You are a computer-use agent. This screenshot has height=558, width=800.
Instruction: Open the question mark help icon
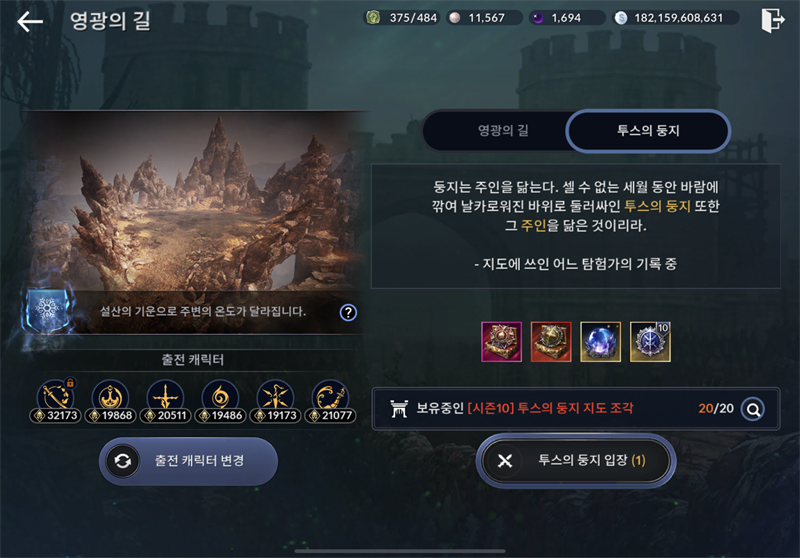coord(348,313)
